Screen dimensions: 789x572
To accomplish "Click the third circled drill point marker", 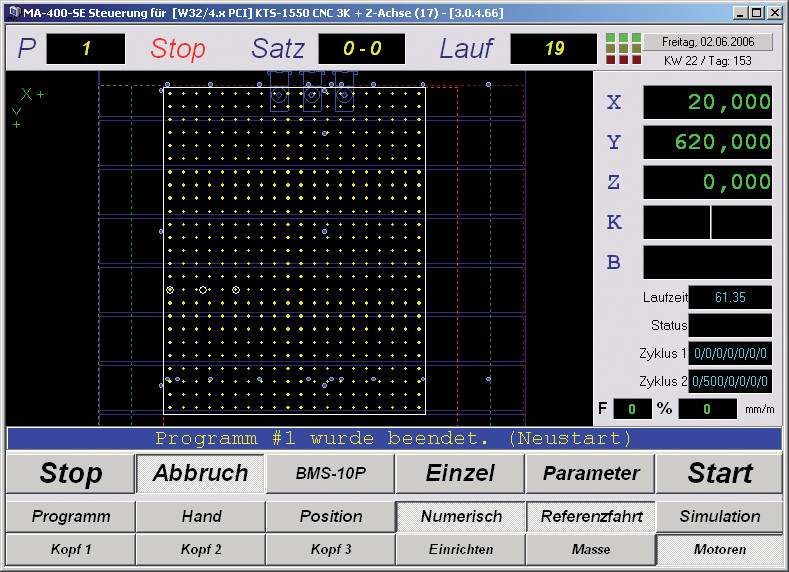I will tap(236, 290).
